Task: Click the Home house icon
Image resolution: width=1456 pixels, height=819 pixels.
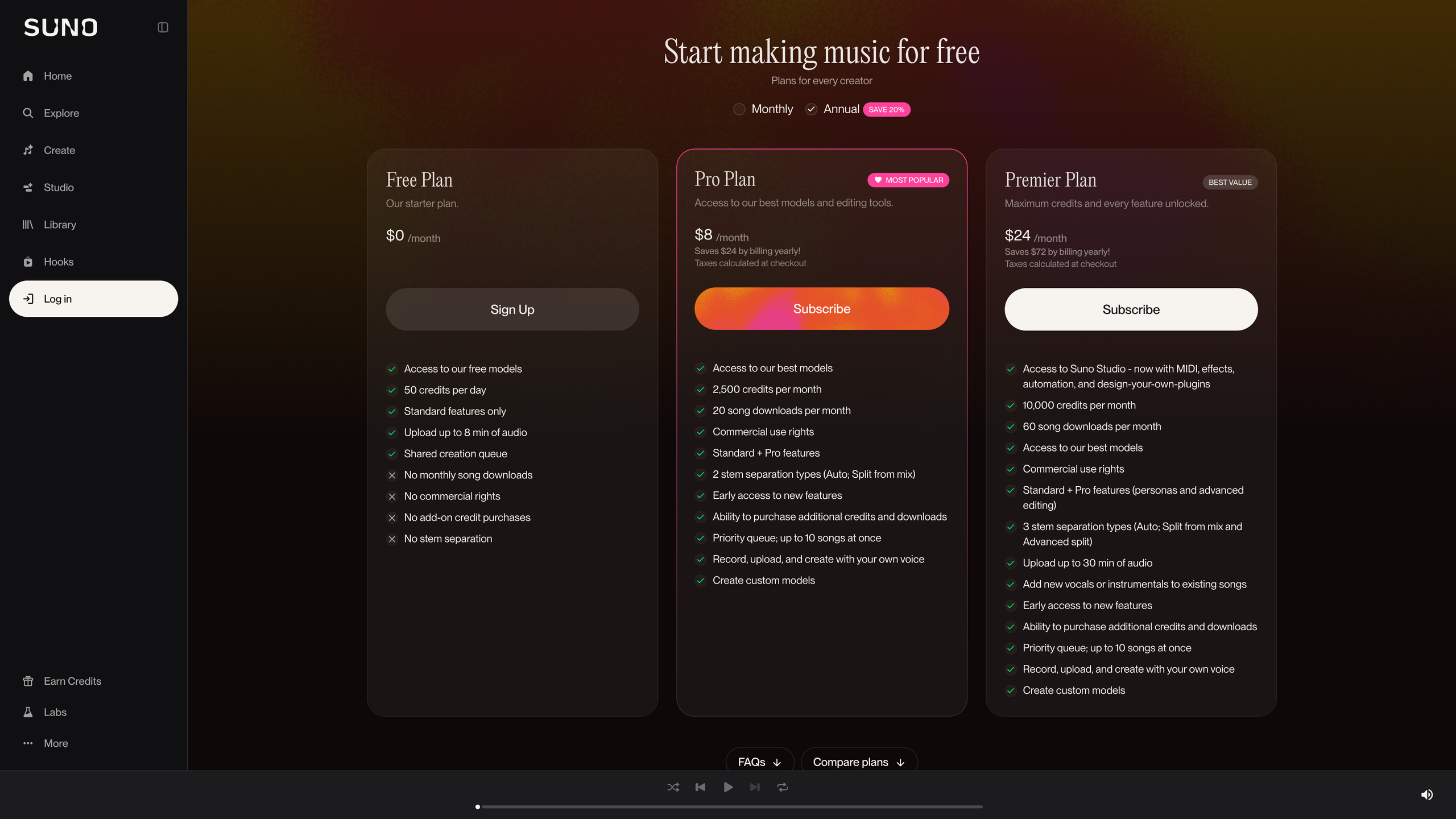Action: tap(28, 76)
